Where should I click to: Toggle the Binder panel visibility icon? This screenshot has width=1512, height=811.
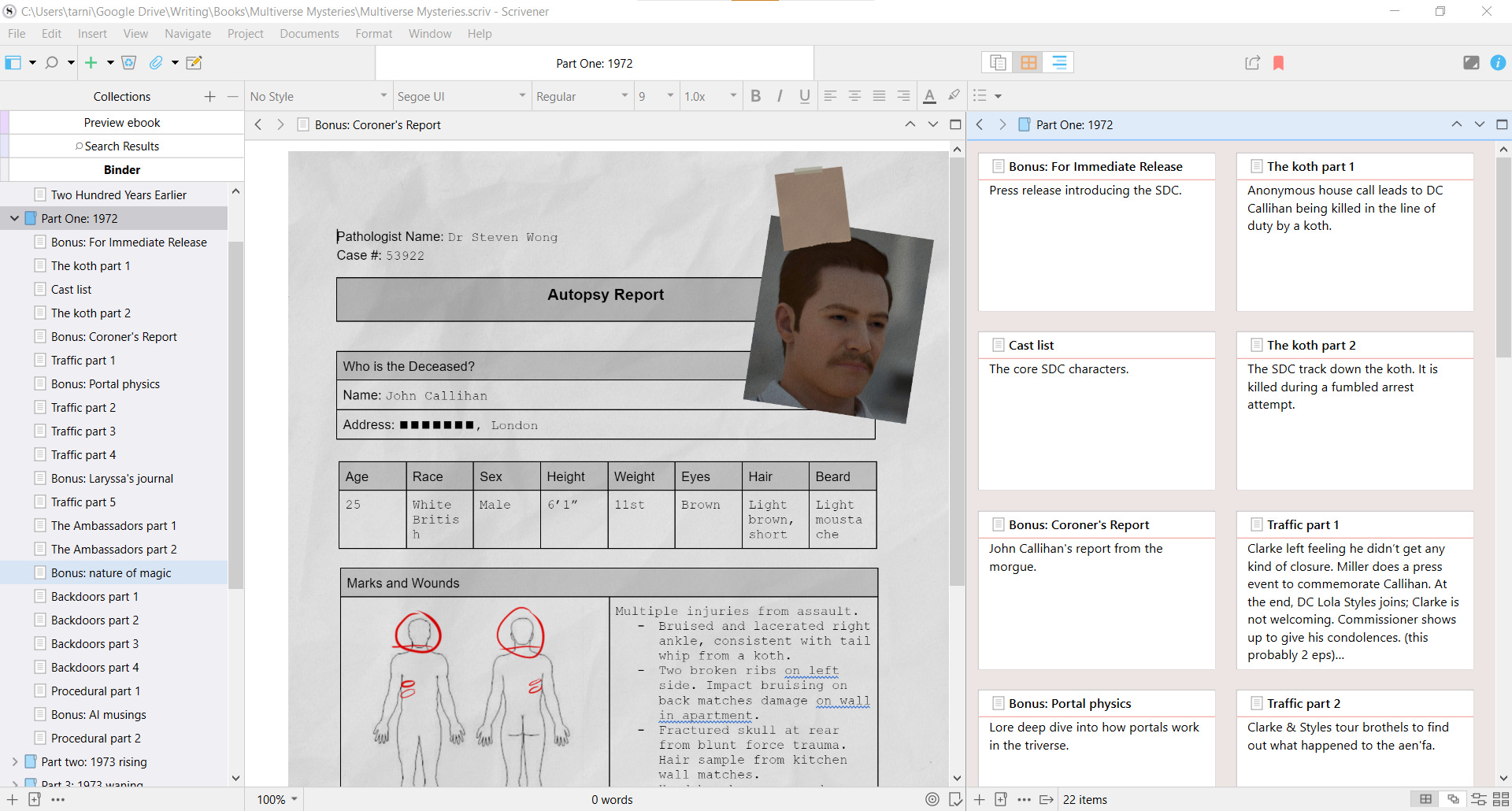[13, 62]
